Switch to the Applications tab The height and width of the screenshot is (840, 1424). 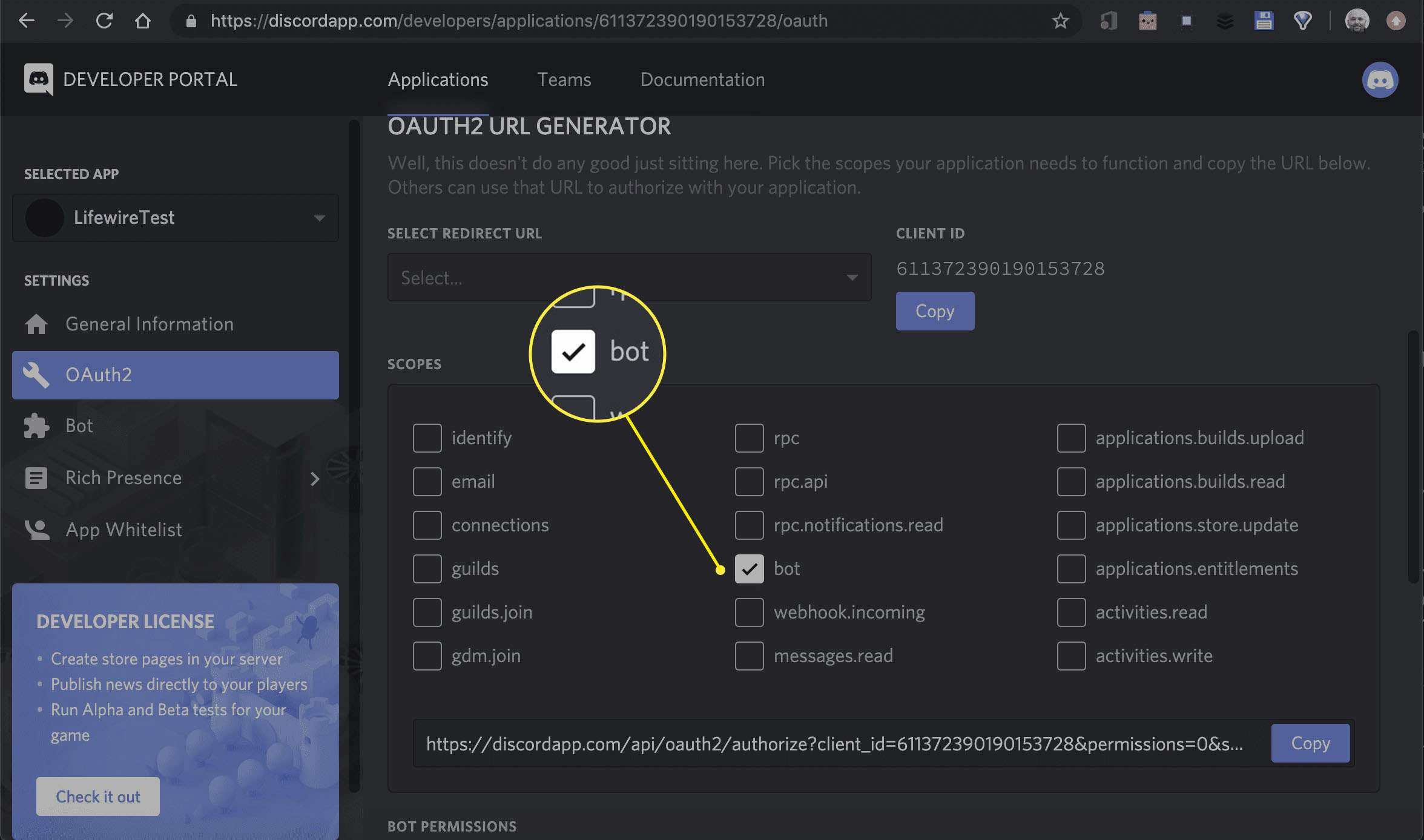tap(438, 79)
